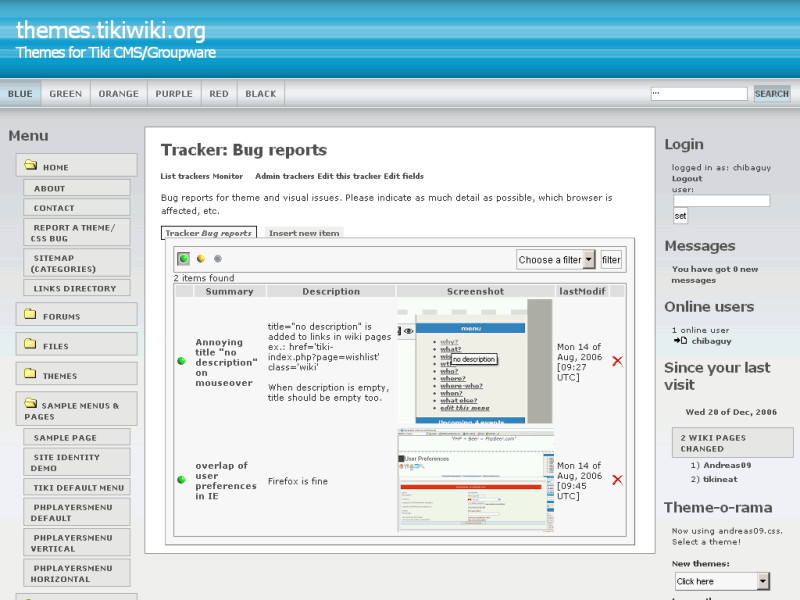Click the gray closed-status filter icon
Viewport: 800px width, 600px height.
click(218, 259)
